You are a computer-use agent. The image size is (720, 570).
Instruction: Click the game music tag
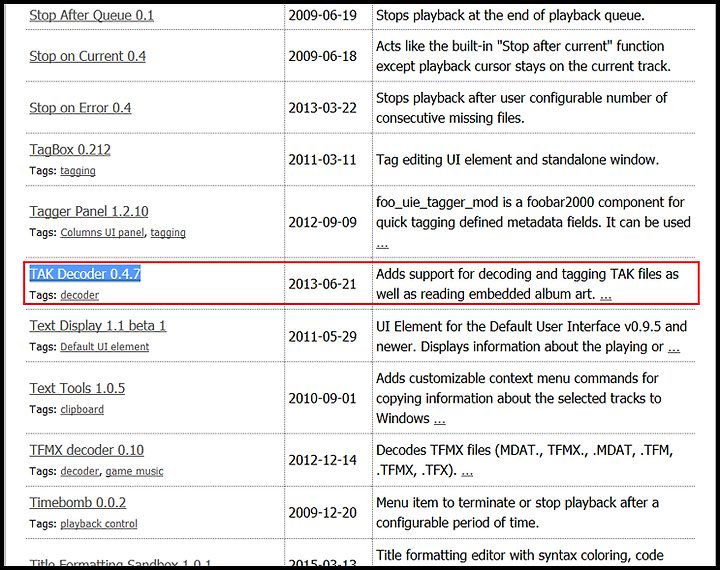[135, 471]
